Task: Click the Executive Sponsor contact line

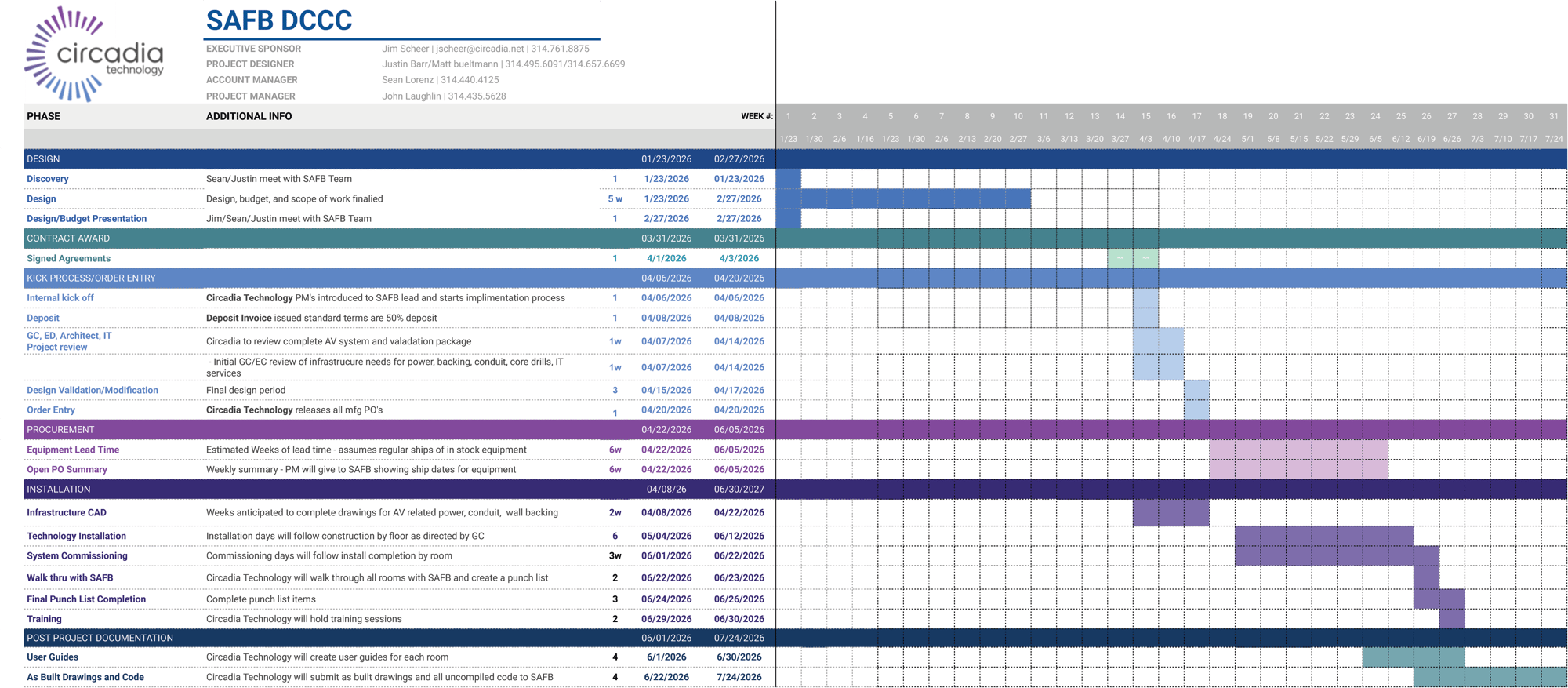Action: pos(485,49)
